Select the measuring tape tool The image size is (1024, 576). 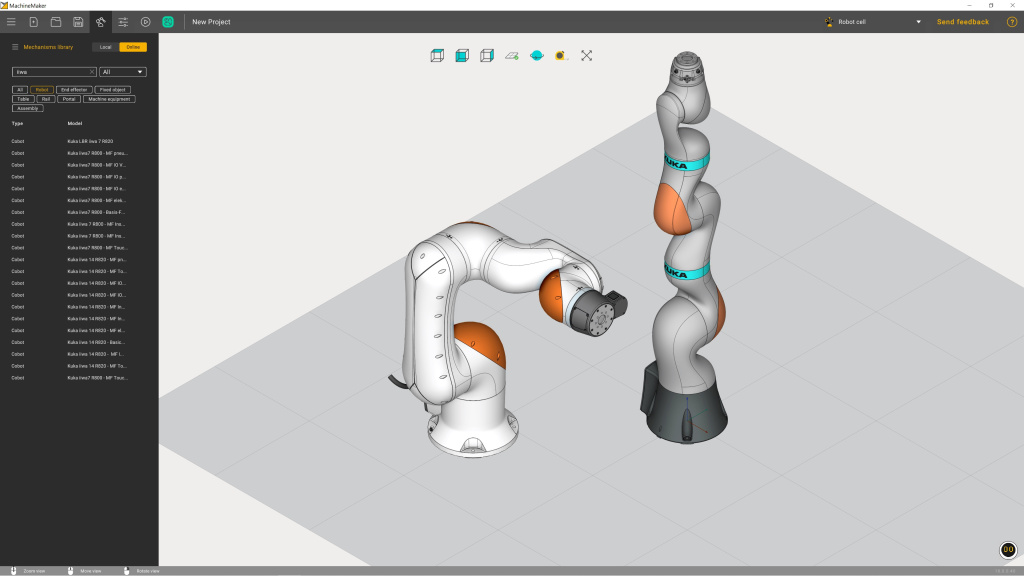560,56
